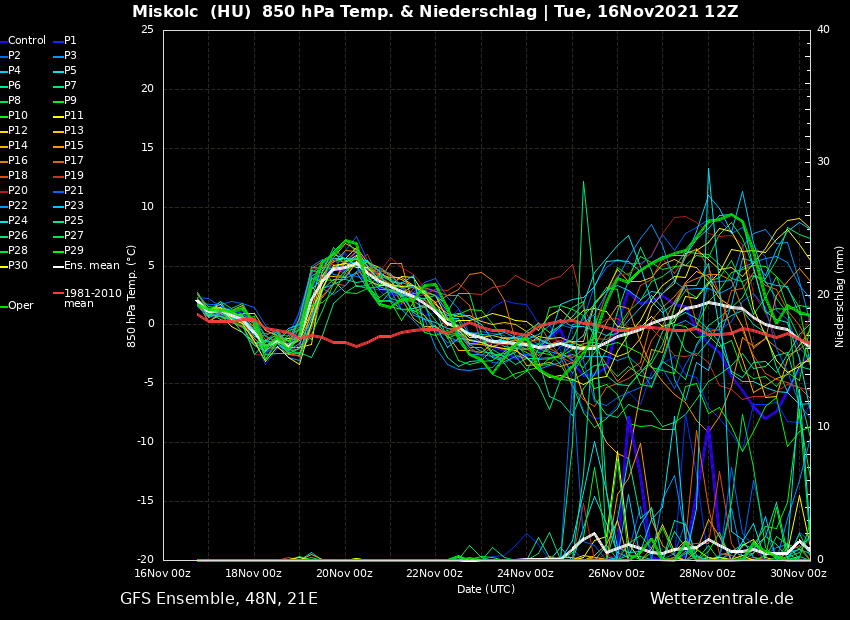Select the Oper legend entry
850x620 pixels.
(20, 306)
